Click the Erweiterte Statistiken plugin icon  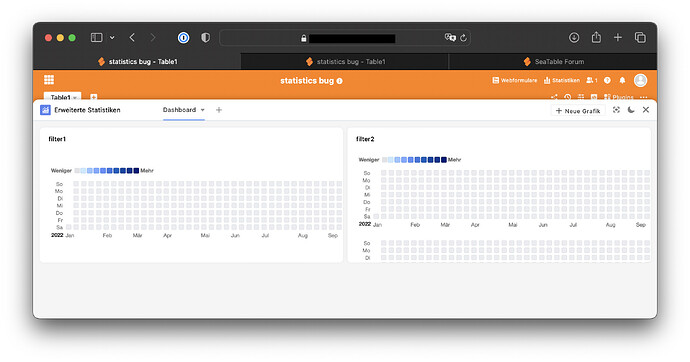(45, 110)
